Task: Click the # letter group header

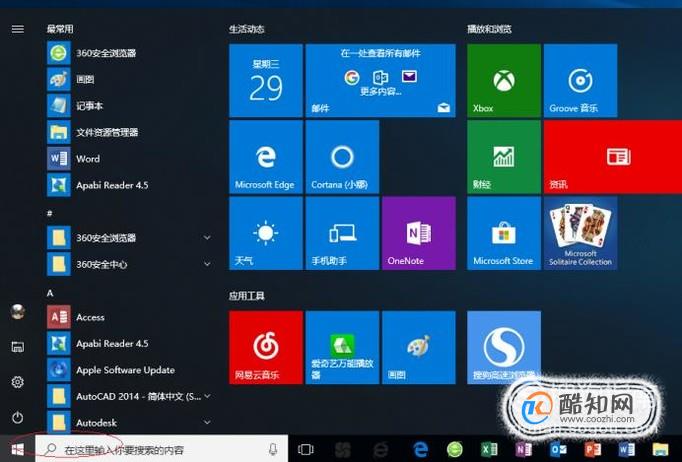Action: coord(50,213)
